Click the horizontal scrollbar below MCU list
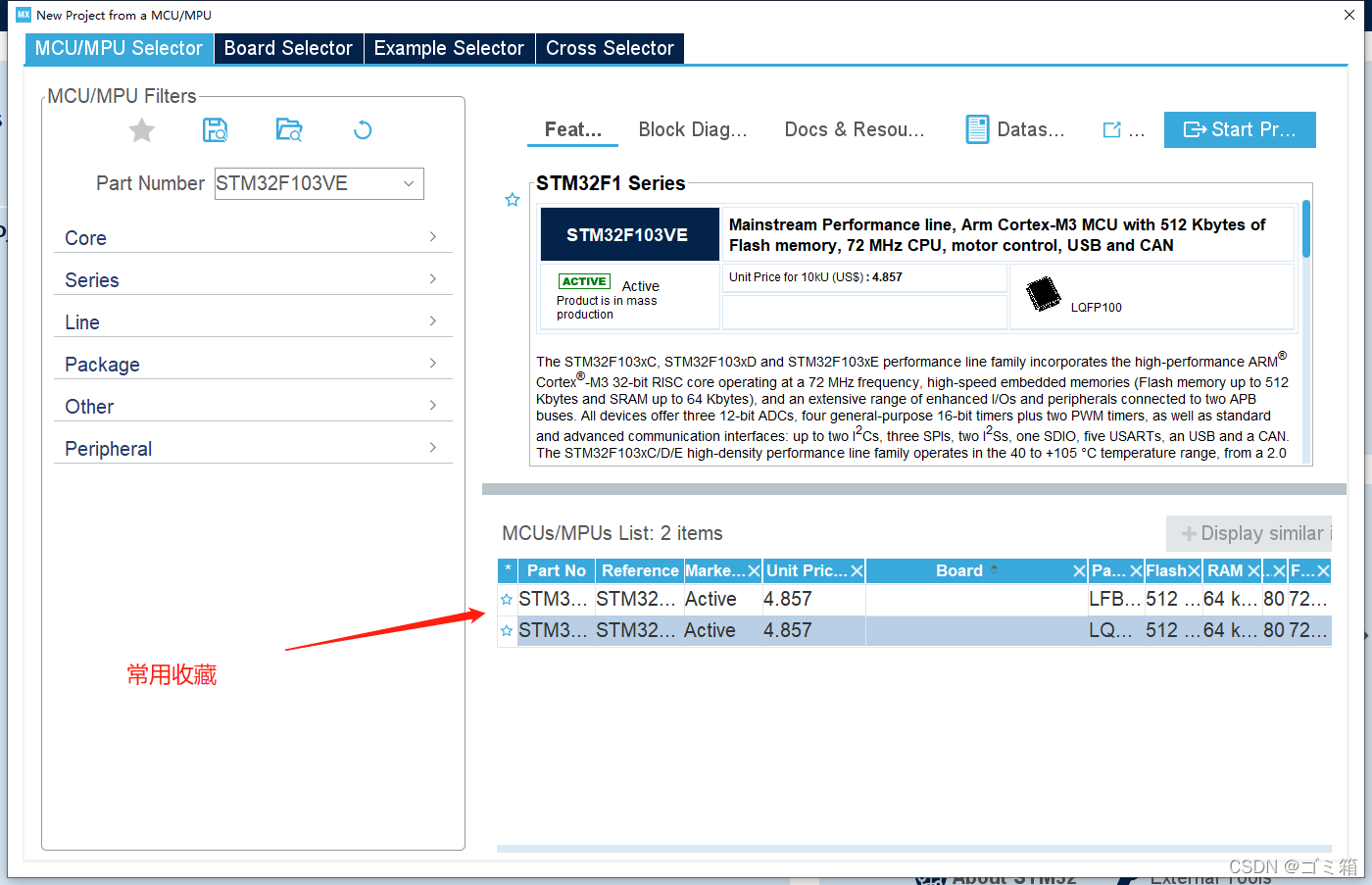Viewport: 1372px width, 885px height. (913, 849)
